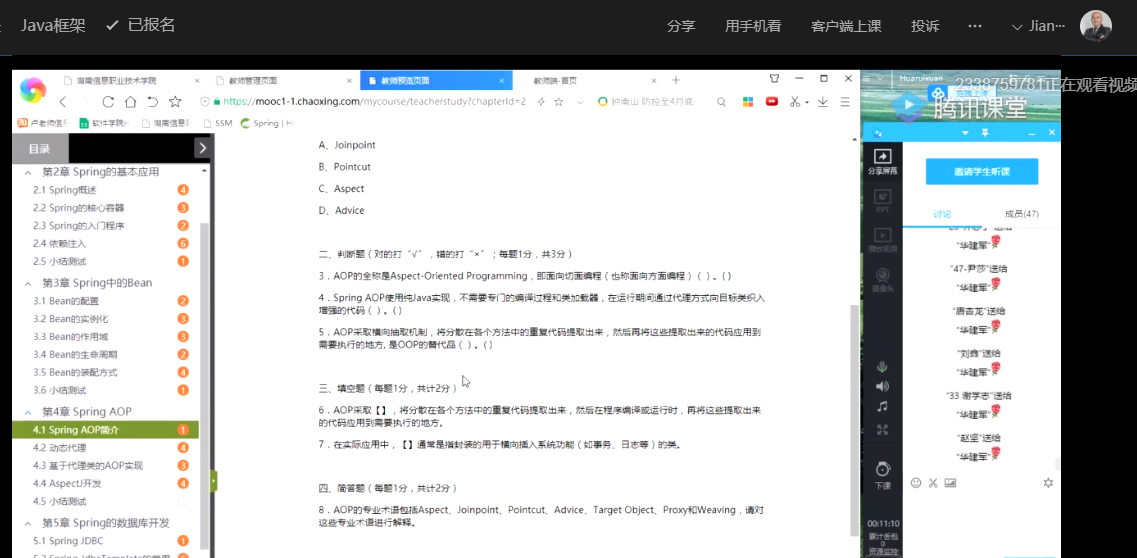Click the restore closed tab arrow icon
This screenshot has height=558, width=1137.
(x=152, y=101)
